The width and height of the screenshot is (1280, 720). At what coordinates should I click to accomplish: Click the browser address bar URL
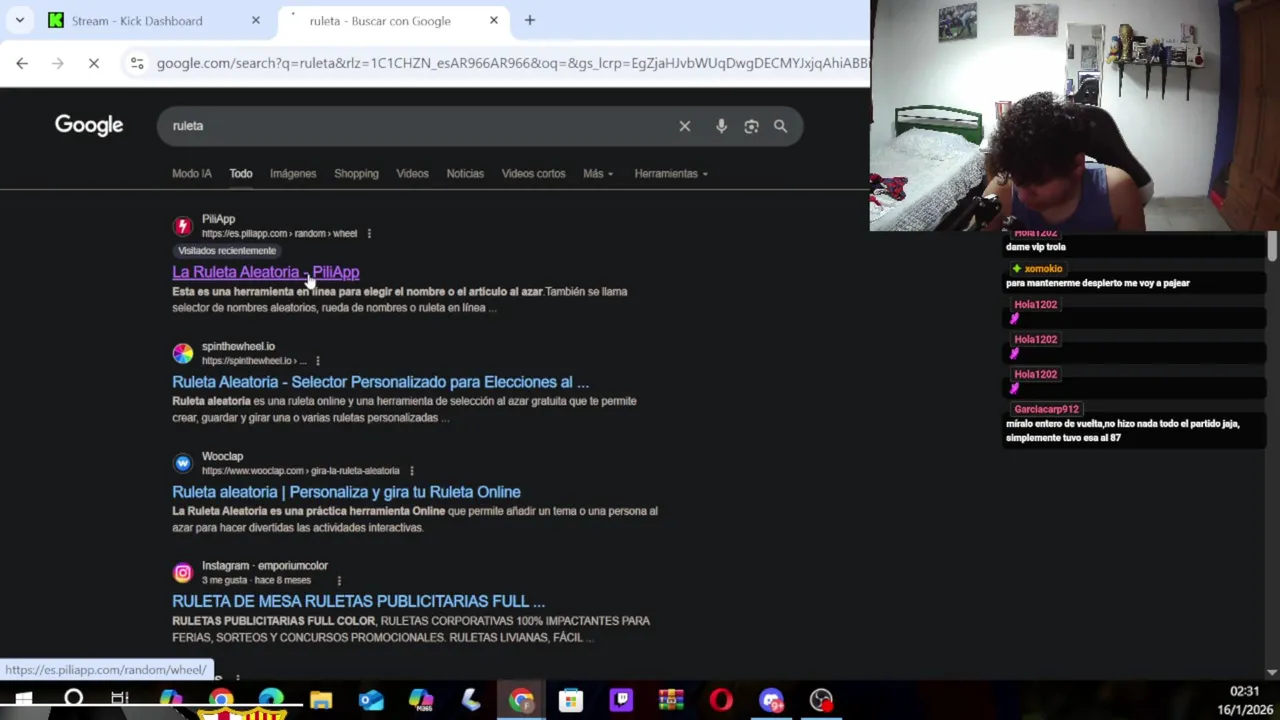[x=512, y=63]
